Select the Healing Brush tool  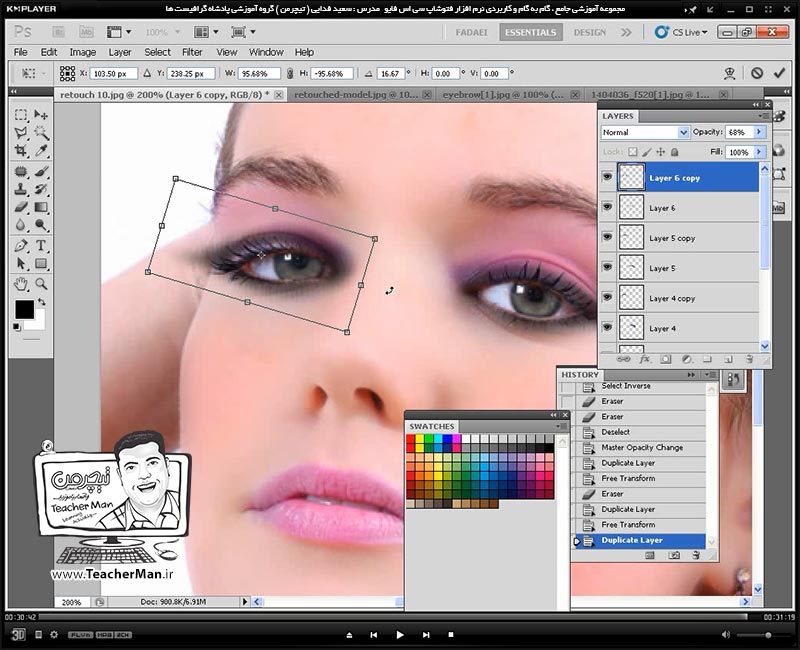tap(20, 171)
